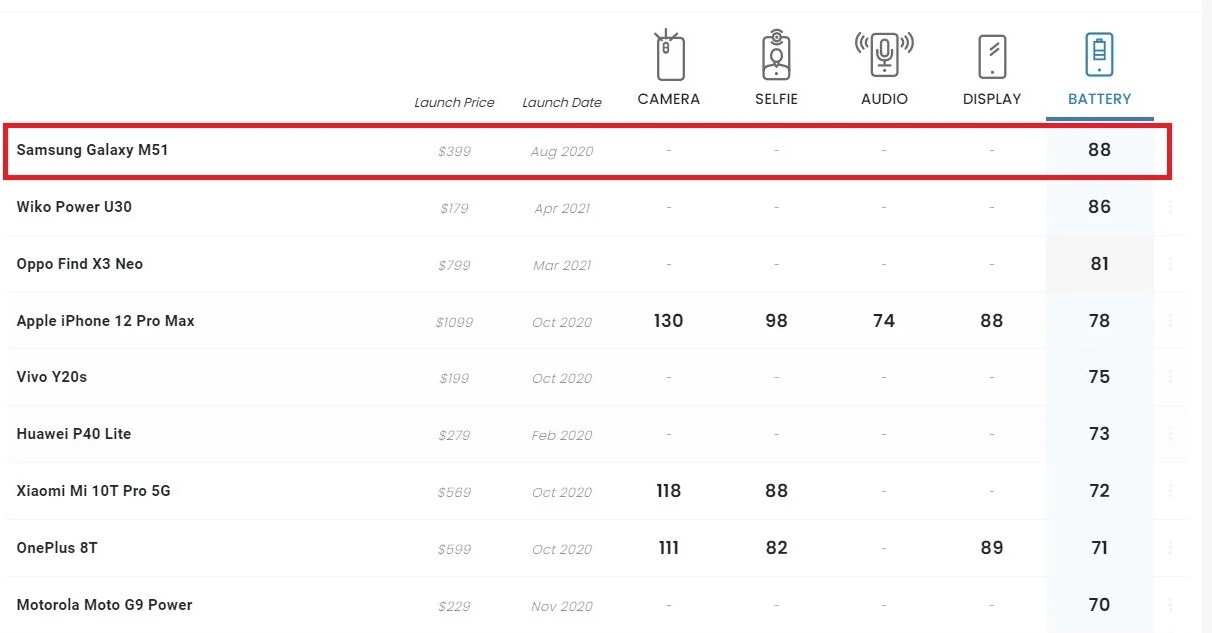Viewport: 1212px width, 633px height.
Task: Switch to the BATTERY ranking tab
Action: (1099, 99)
